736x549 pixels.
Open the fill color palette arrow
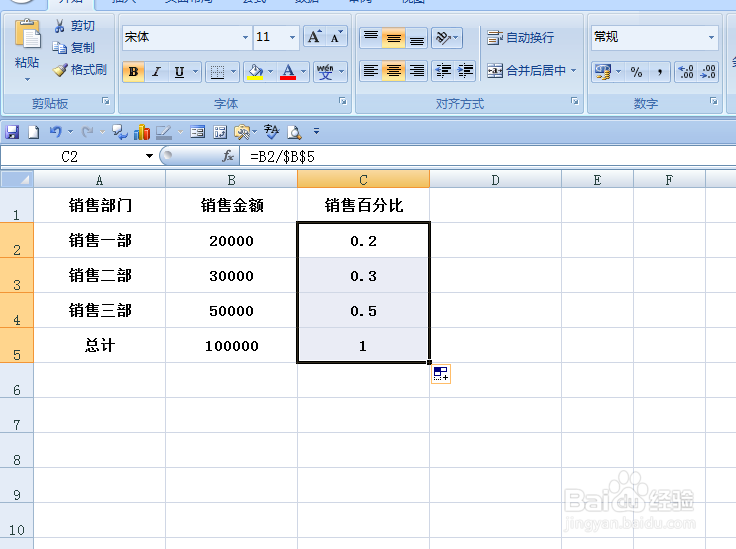(270, 72)
